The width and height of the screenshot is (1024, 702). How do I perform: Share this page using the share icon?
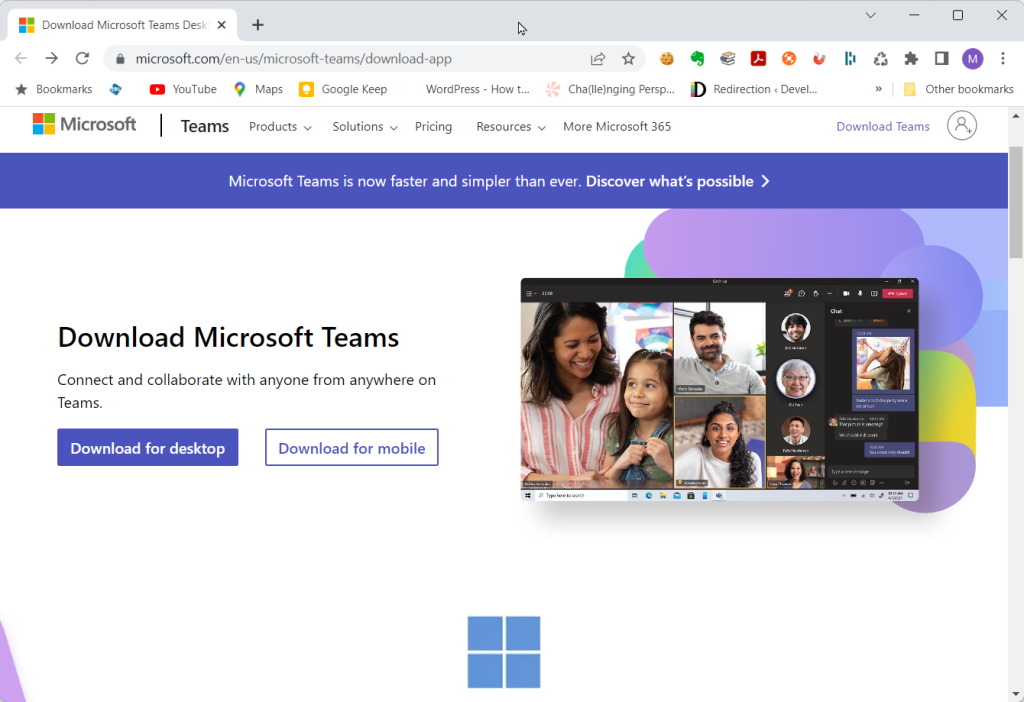598,59
